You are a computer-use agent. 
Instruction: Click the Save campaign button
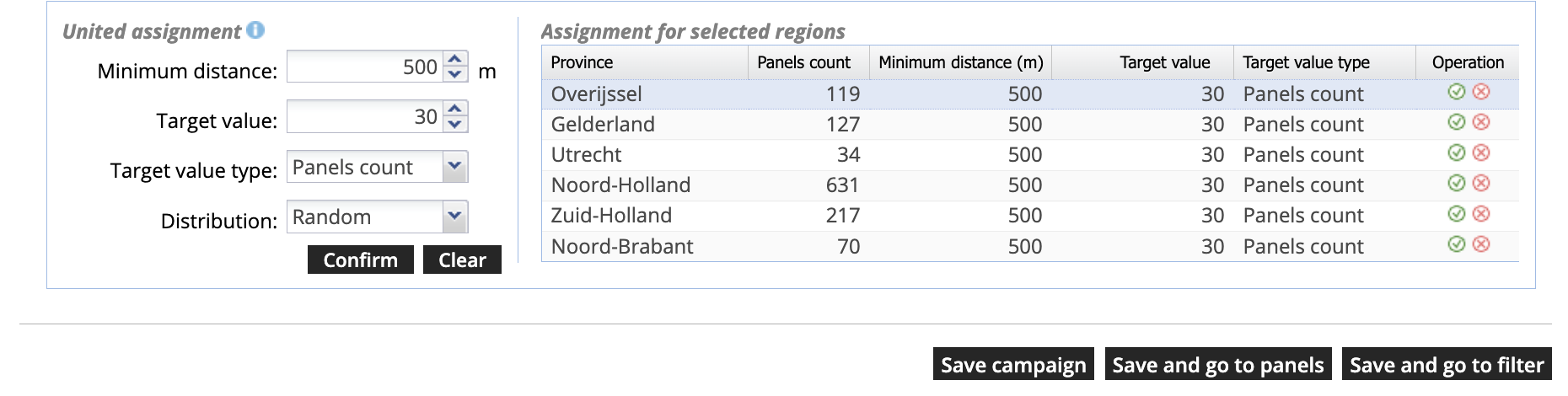(1012, 365)
